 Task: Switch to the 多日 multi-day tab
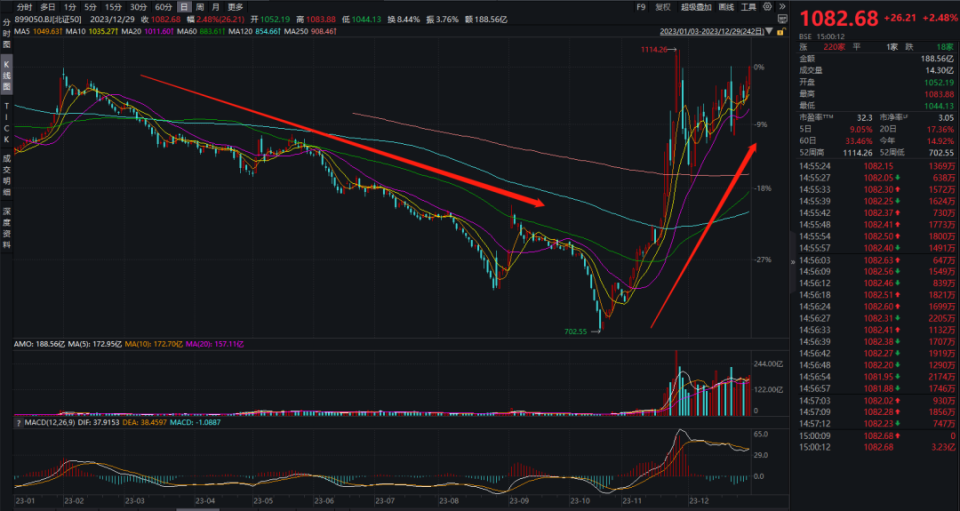(47, 7)
